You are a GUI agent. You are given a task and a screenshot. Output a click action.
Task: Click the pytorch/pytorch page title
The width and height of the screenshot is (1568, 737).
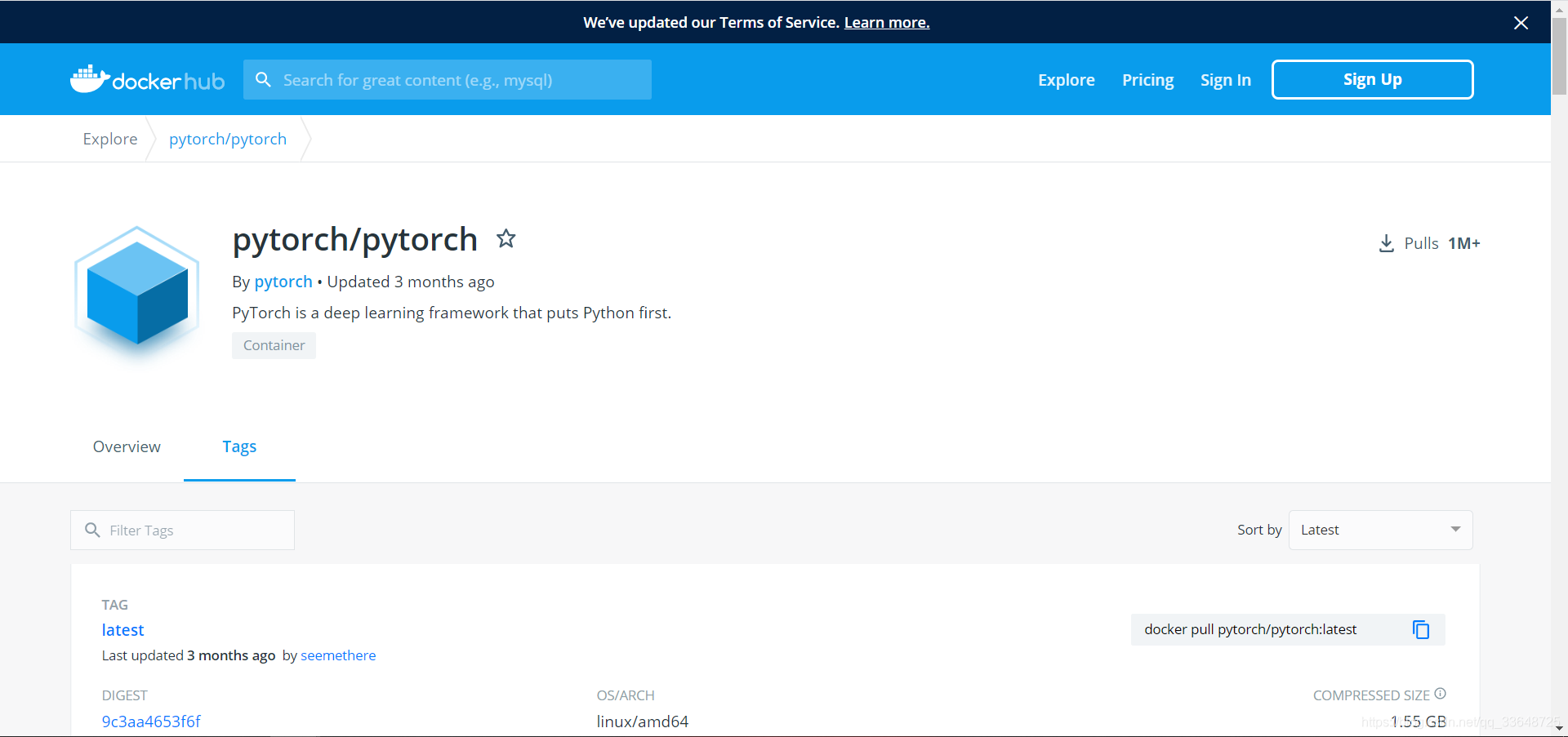coord(354,239)
